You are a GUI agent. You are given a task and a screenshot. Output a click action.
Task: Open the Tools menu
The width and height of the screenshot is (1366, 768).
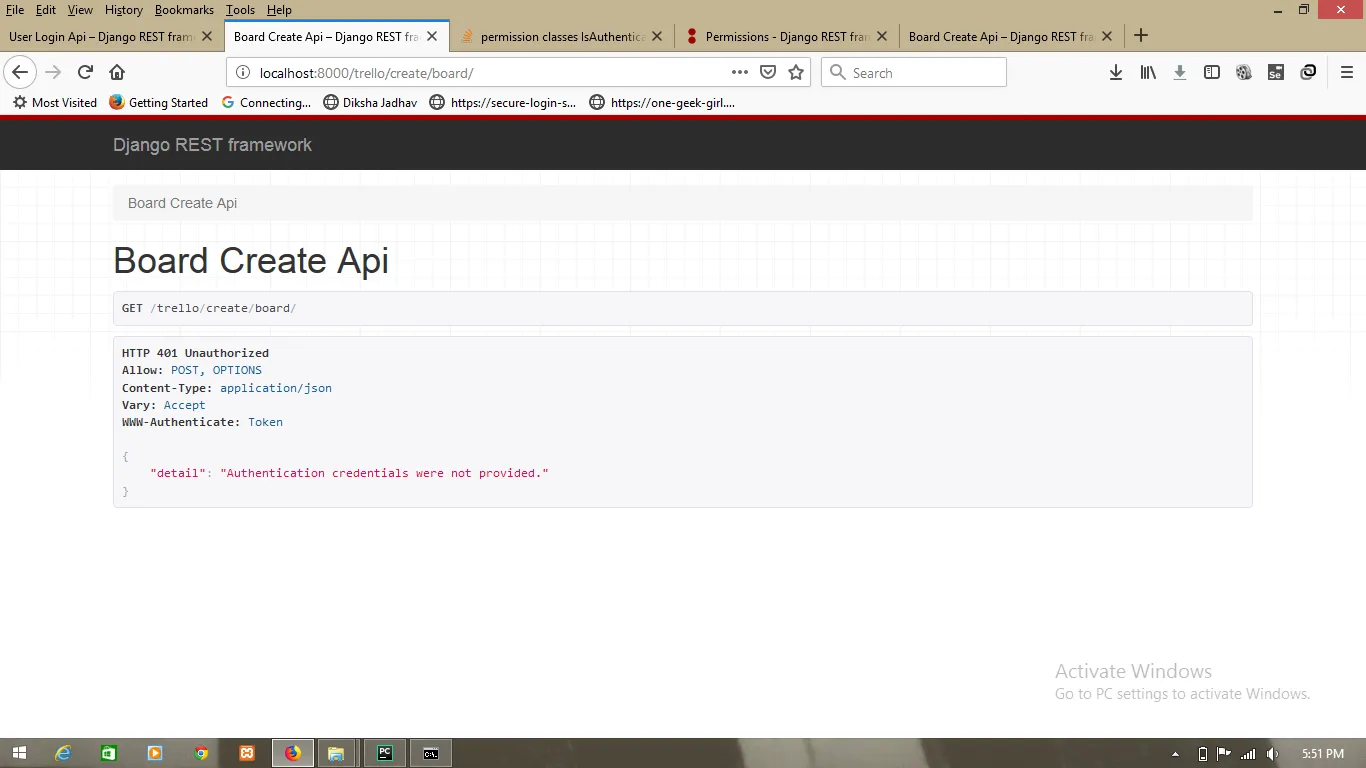240,10
